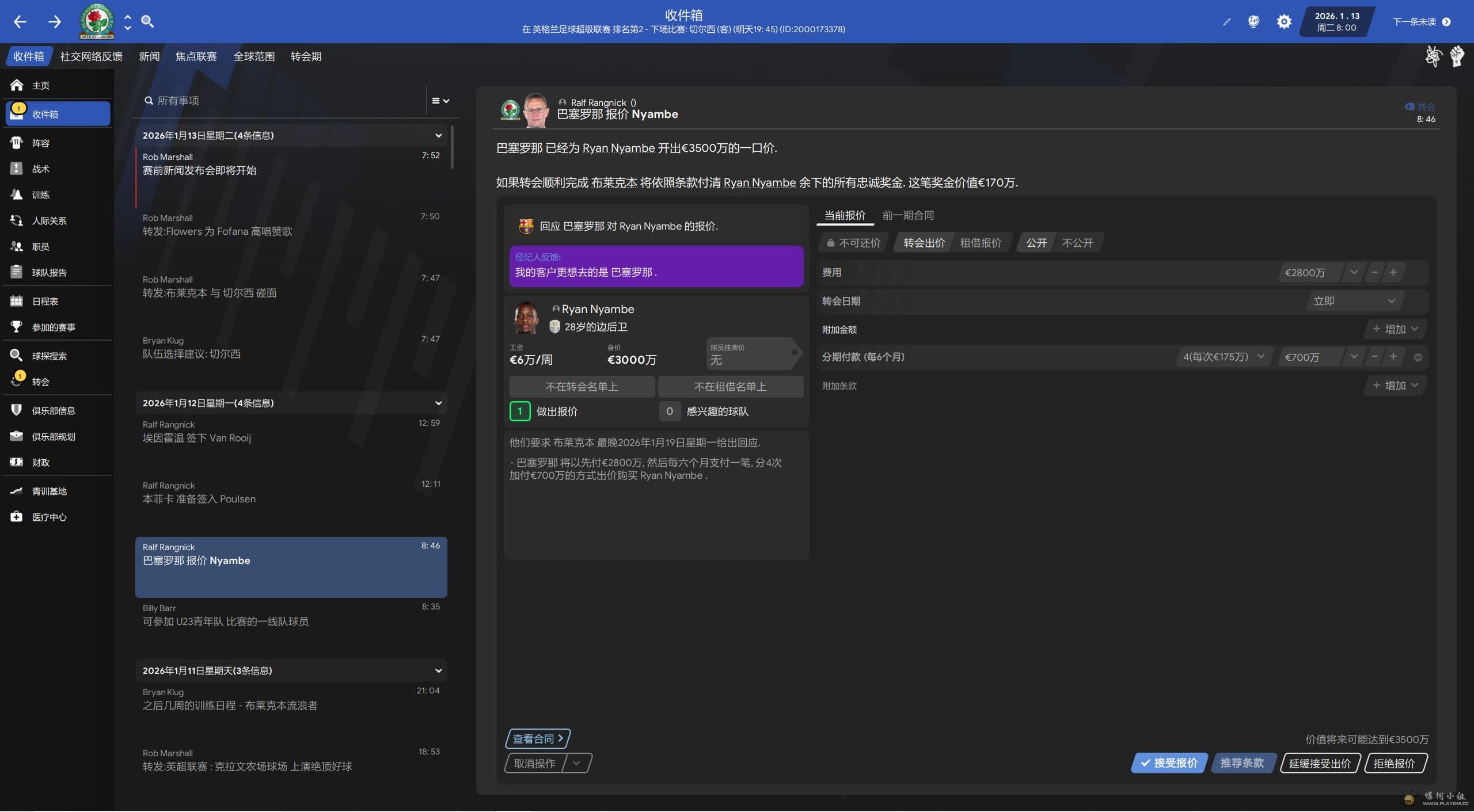This screenshot has width=1474, height=812.
Task: Open 主页 home icon in sidebar
Action: pos(17,85)
